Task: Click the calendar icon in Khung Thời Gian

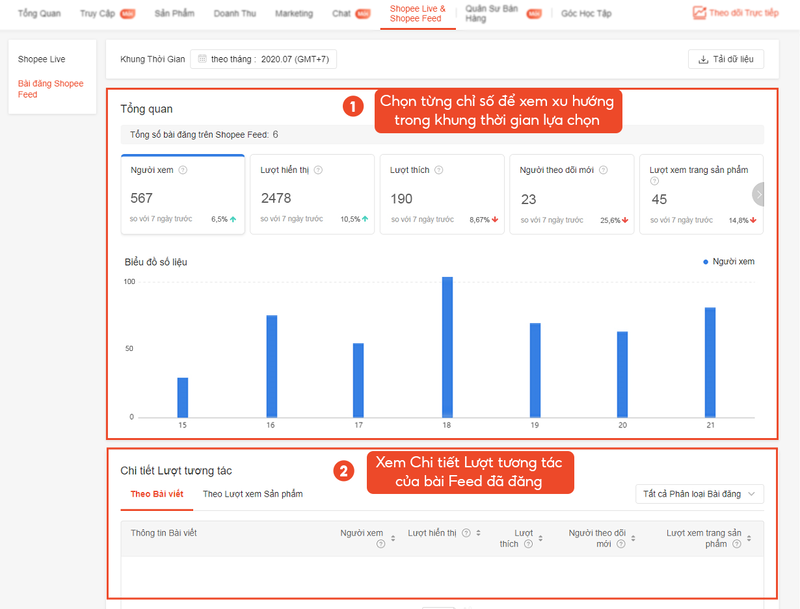Action: pos(202,59)
